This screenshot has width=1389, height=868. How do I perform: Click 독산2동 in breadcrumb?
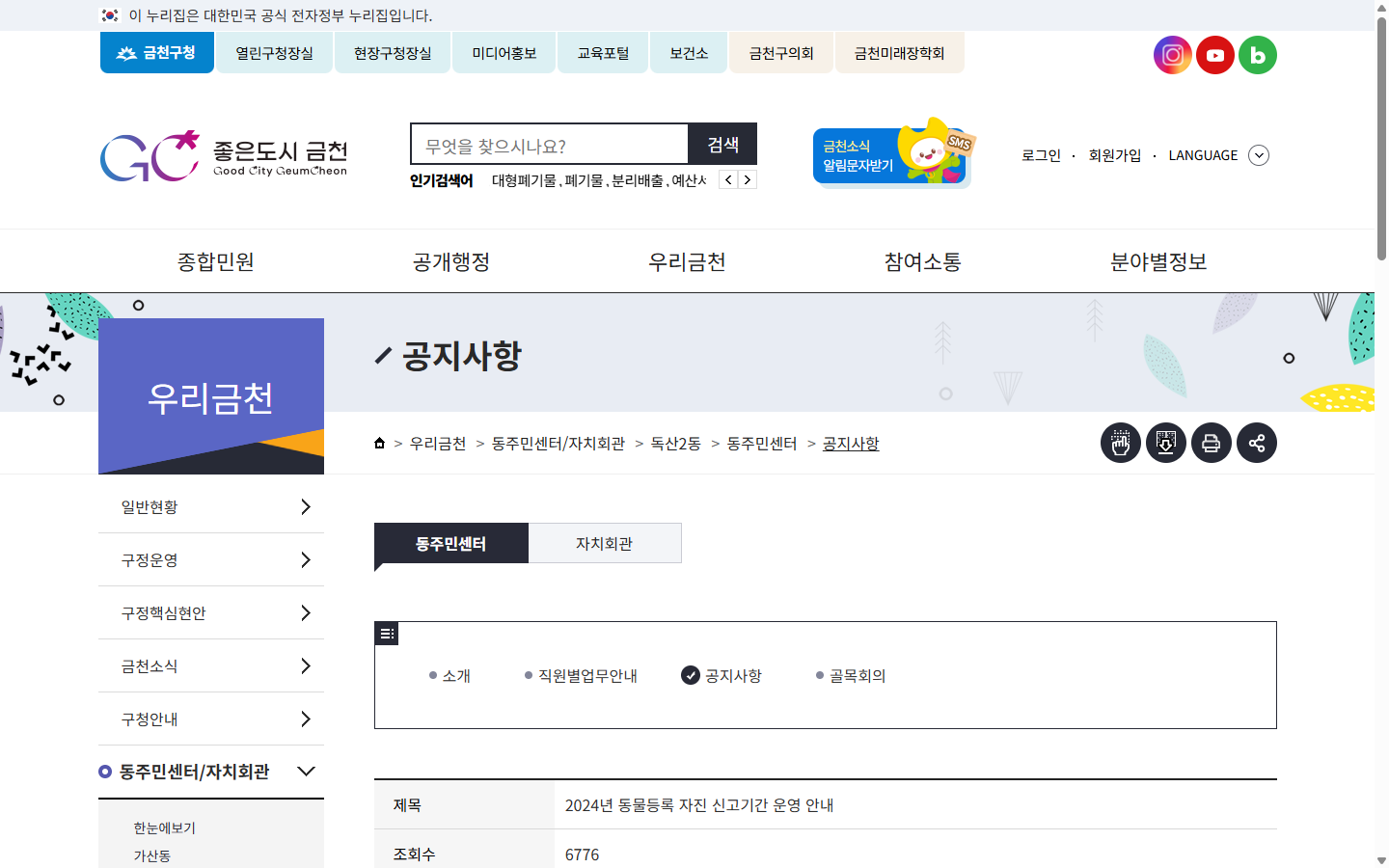click(x=676, y=444)
